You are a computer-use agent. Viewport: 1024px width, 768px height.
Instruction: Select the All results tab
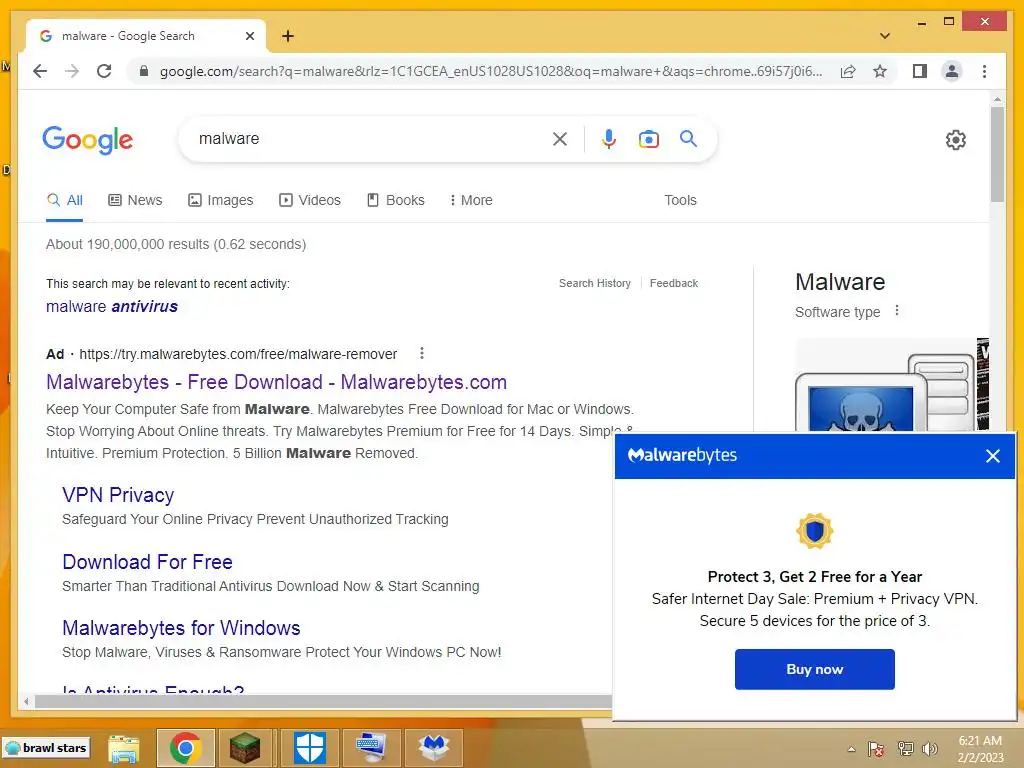(x=65, y=200)
